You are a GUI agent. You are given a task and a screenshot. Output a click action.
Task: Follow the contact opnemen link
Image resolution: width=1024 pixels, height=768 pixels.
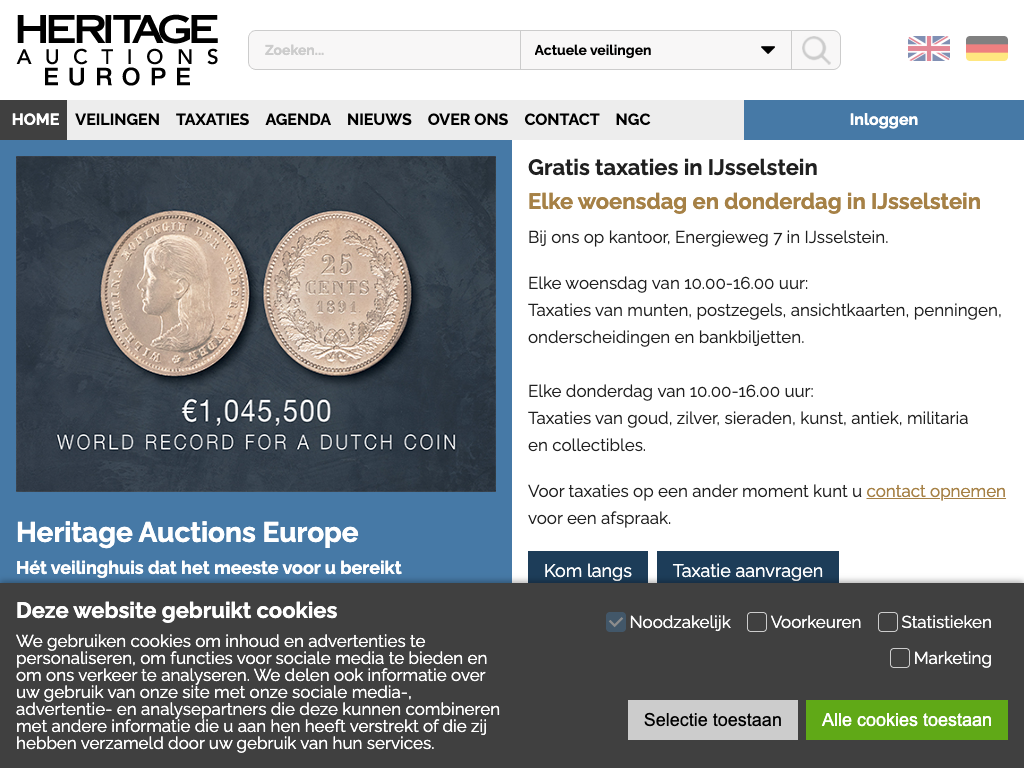pos(936,491)
